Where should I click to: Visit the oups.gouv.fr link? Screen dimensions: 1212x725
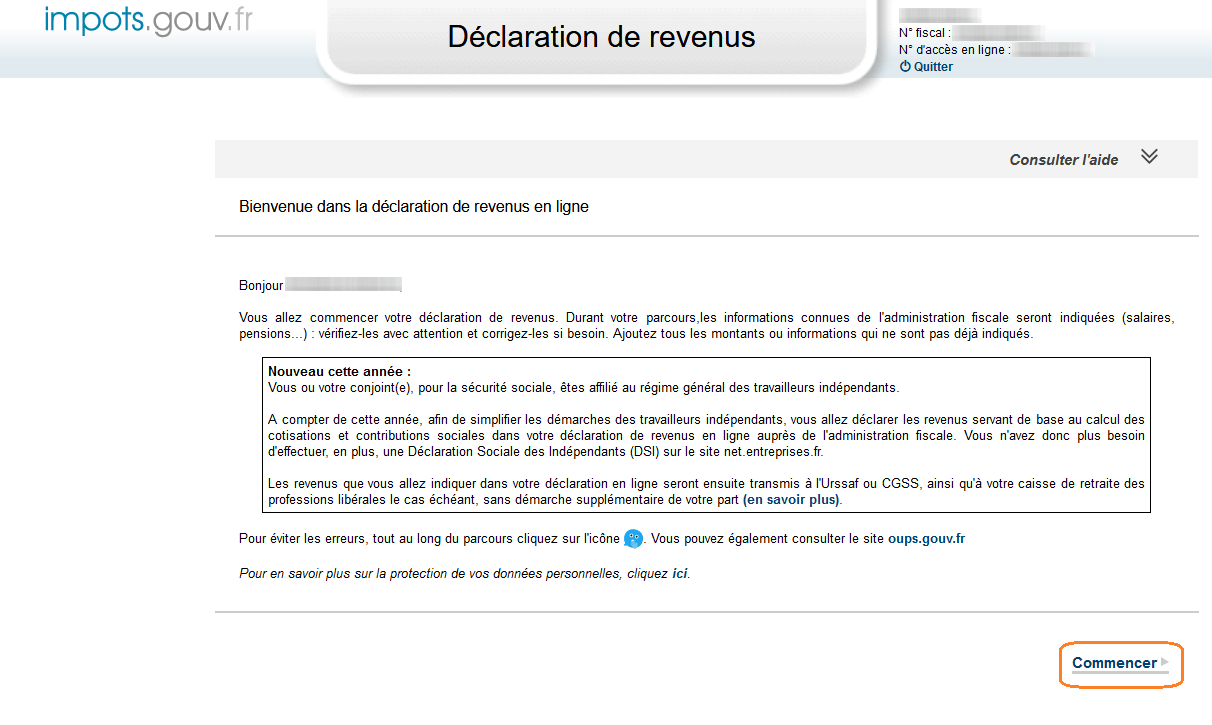tap(926, 539)
